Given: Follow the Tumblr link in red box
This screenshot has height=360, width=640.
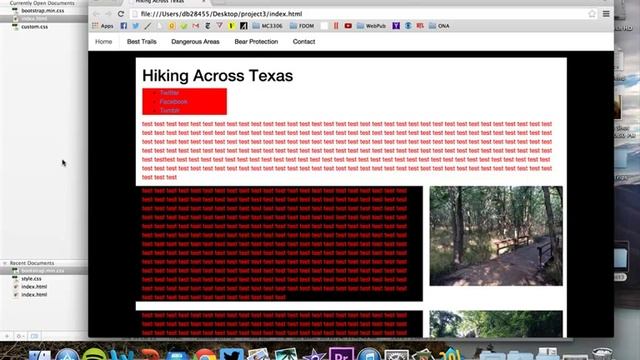Looking at the screenshot, I should click(x=169, y=111).
